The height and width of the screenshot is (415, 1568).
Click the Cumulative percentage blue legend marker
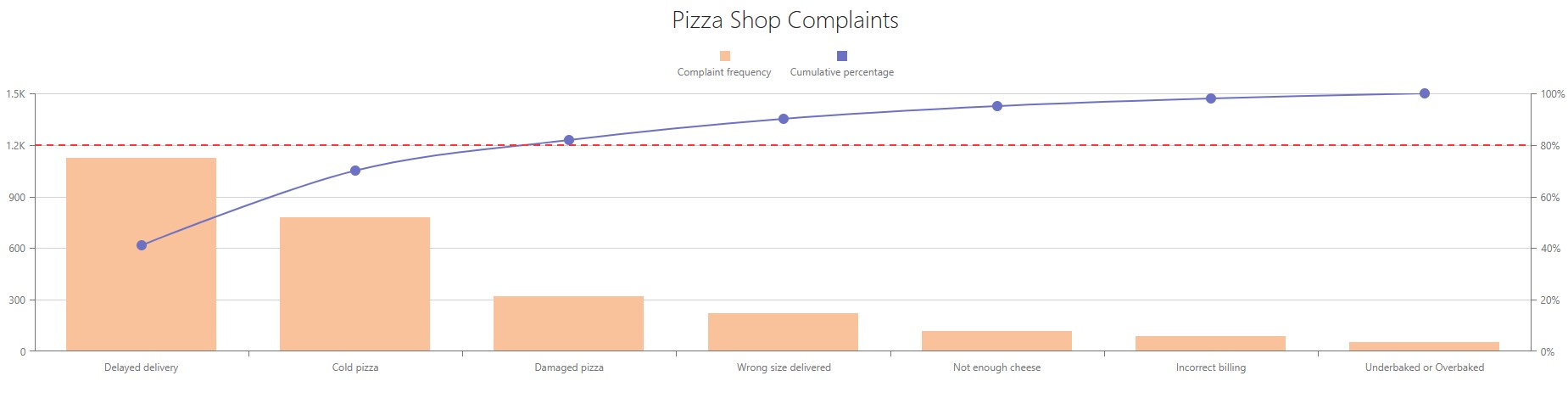tap(842, 56)
